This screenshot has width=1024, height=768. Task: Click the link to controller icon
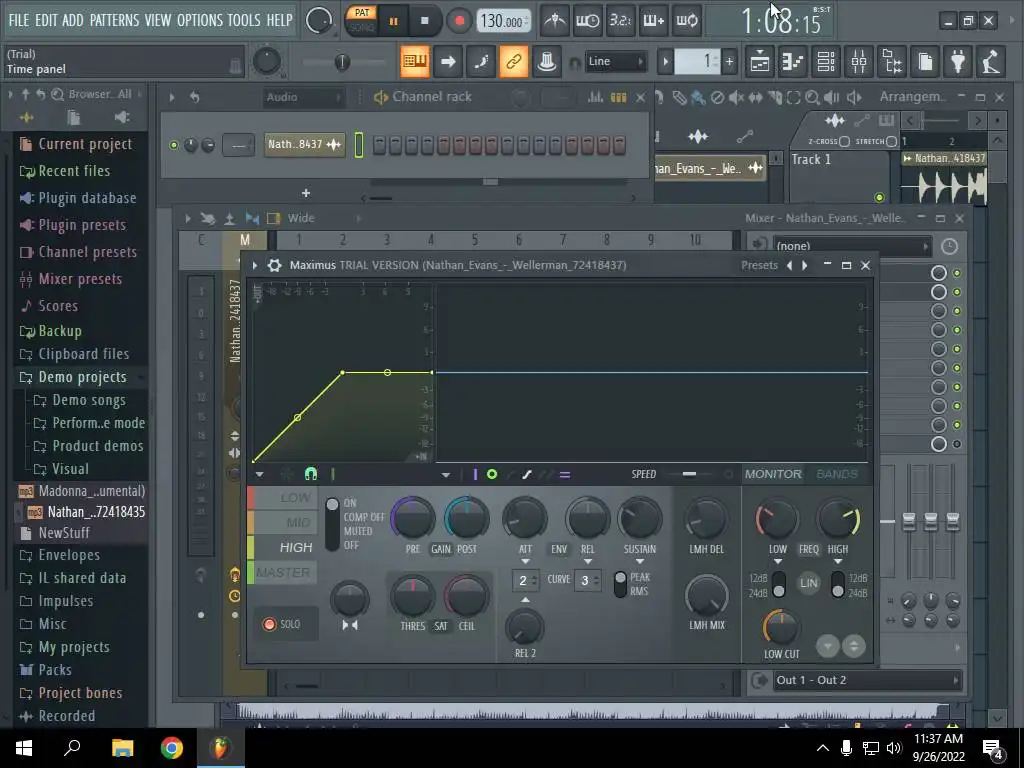(x=514, y=62)
